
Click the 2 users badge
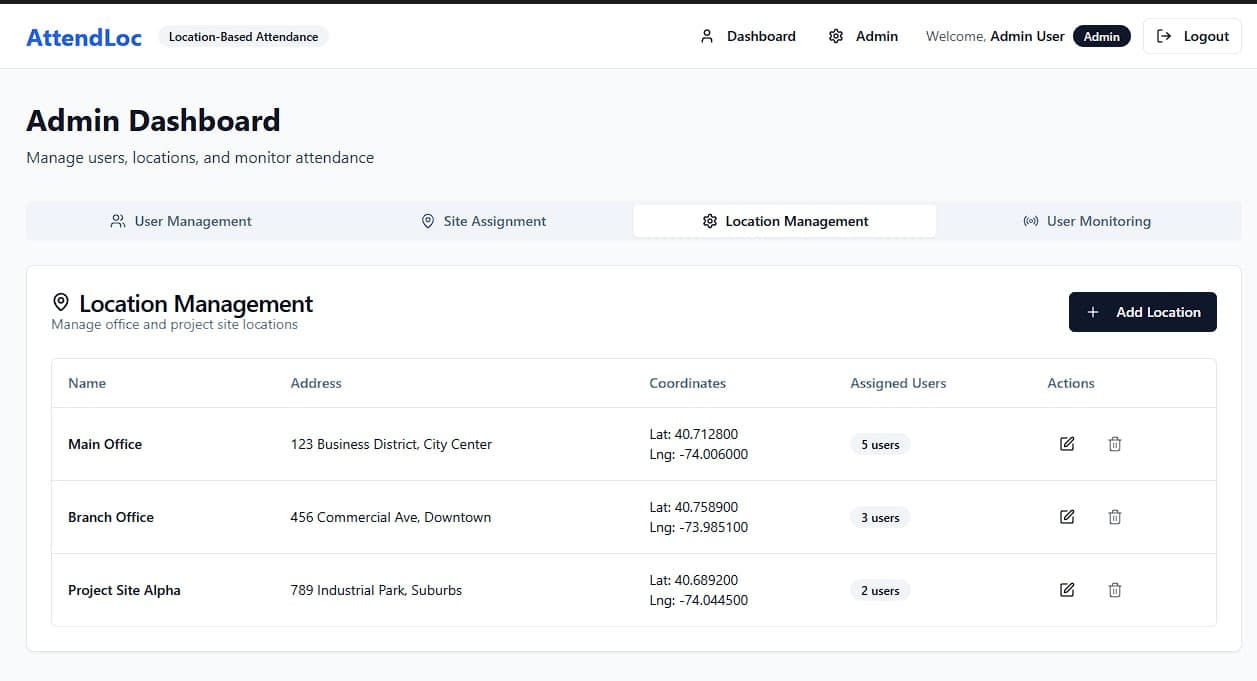pyautogui.click(x=880, y=591)
